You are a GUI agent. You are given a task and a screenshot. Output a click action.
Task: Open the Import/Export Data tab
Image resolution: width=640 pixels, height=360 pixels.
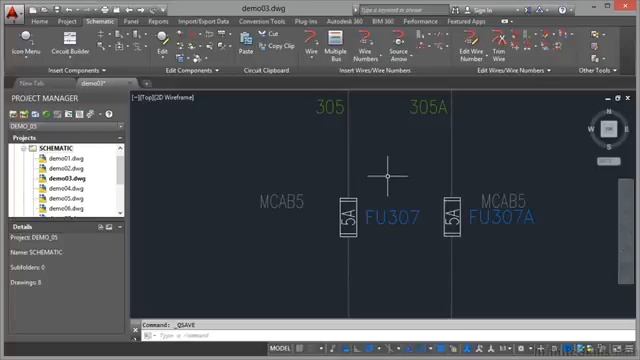[x=203, y=21]
